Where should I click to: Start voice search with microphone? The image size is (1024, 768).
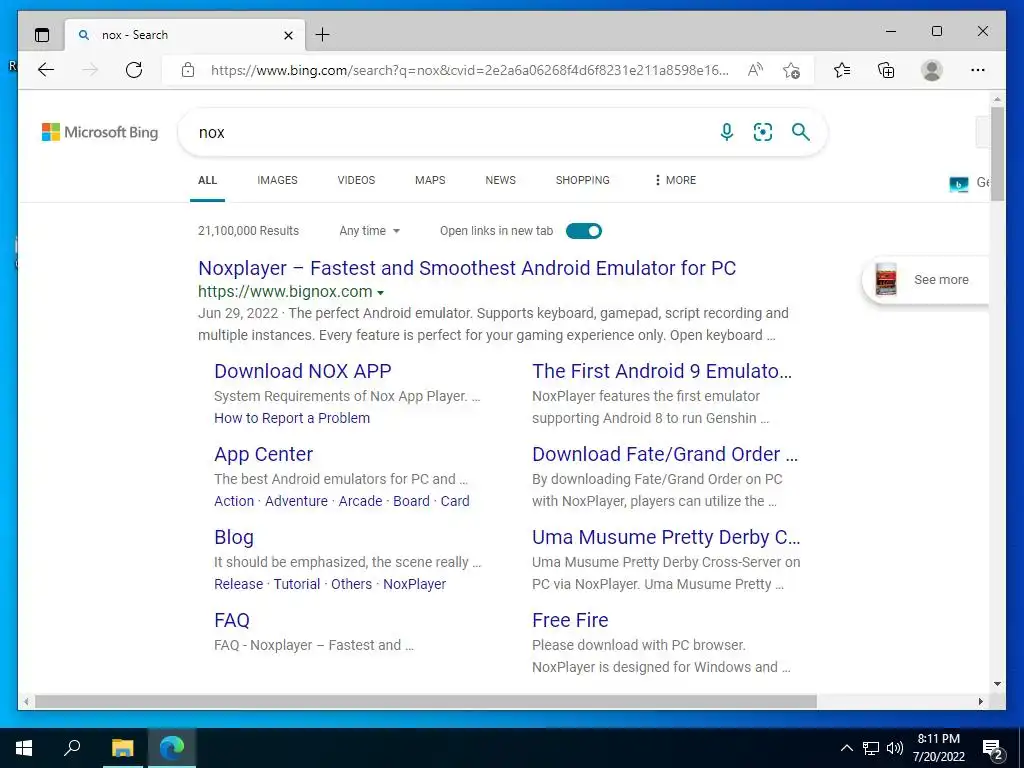[726, 133]
